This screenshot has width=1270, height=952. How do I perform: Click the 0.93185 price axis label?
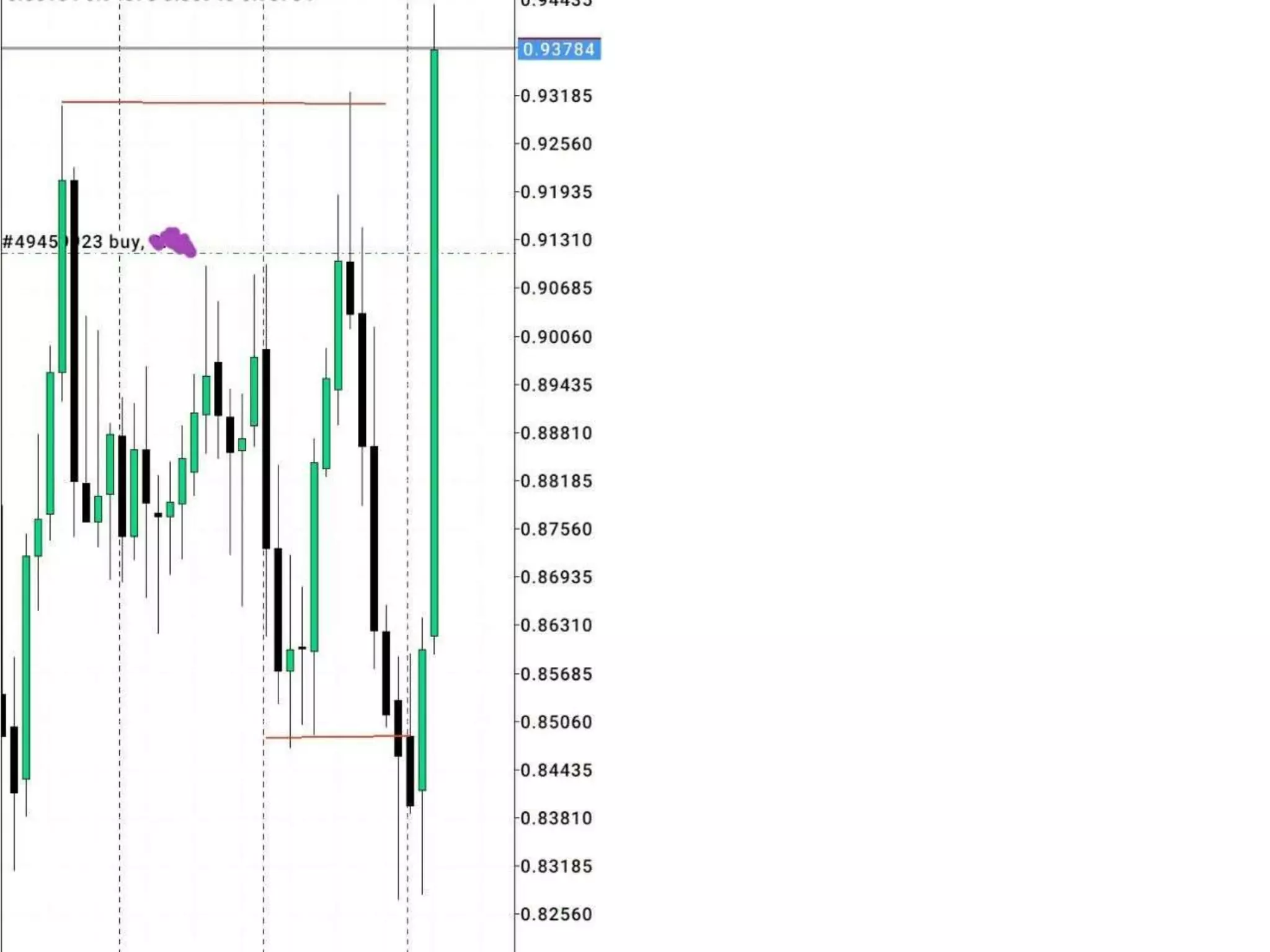[556, 96]
